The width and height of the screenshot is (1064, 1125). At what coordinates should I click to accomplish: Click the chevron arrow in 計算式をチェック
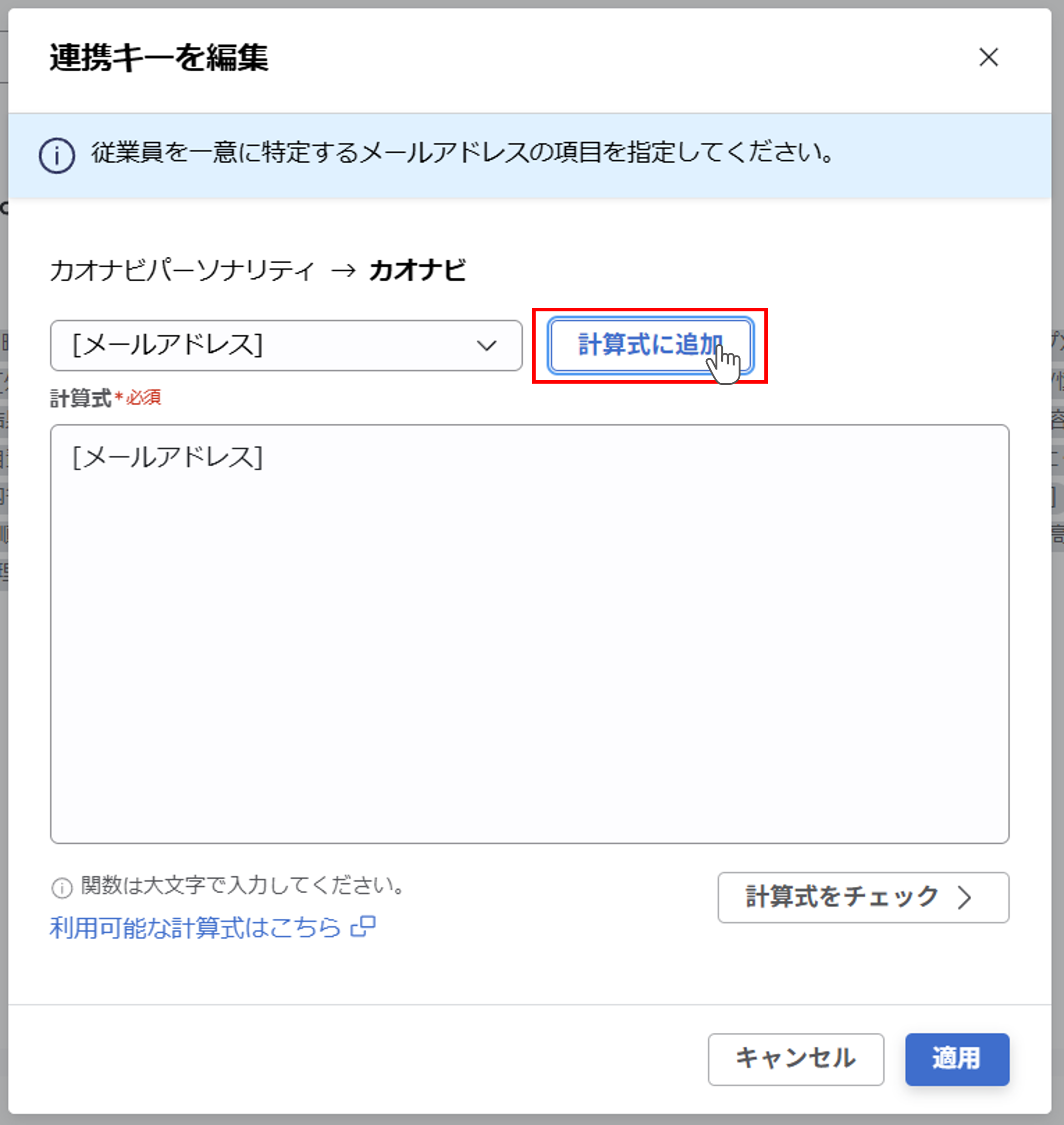point(965,898)
